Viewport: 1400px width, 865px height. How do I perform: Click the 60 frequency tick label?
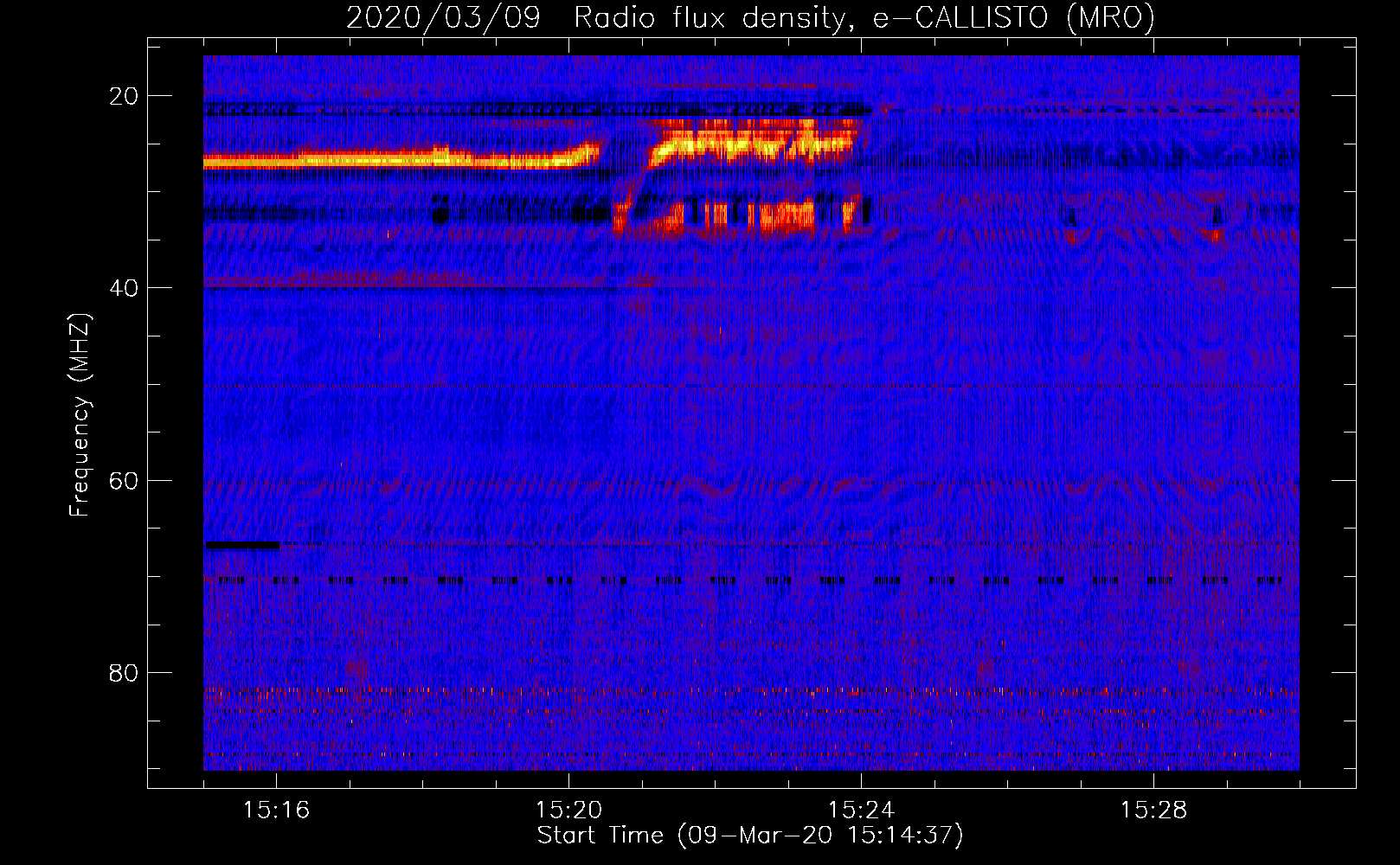tap(124, 480)
